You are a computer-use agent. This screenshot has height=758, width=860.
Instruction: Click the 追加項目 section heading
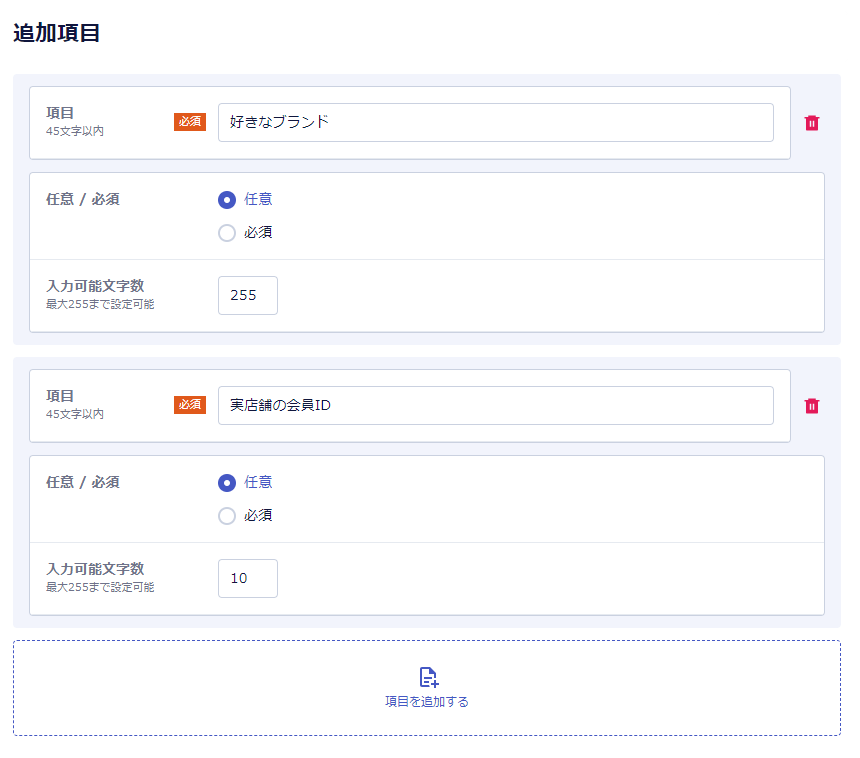pos(56,33)
